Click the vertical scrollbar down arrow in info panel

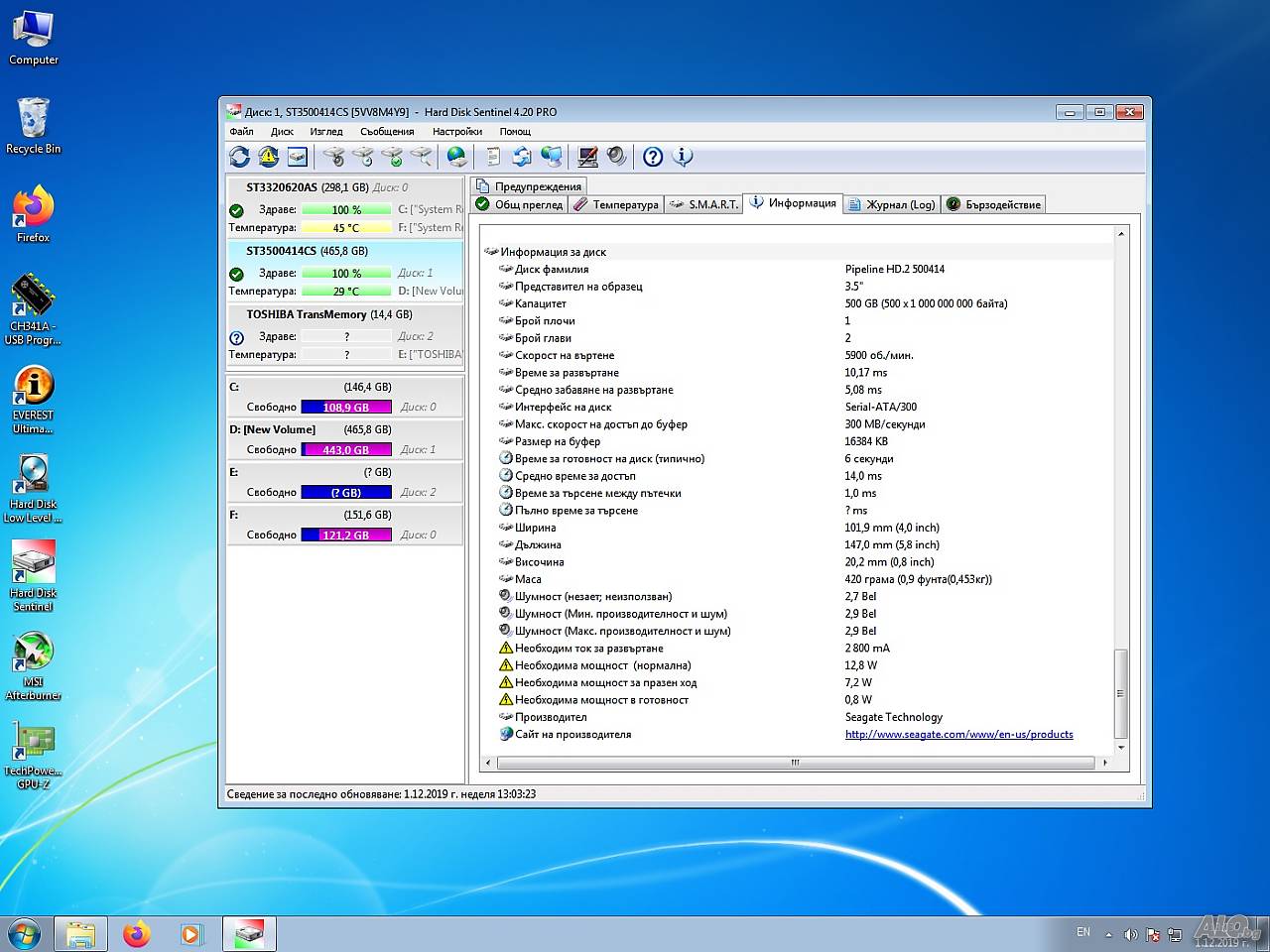(1121, 748)
